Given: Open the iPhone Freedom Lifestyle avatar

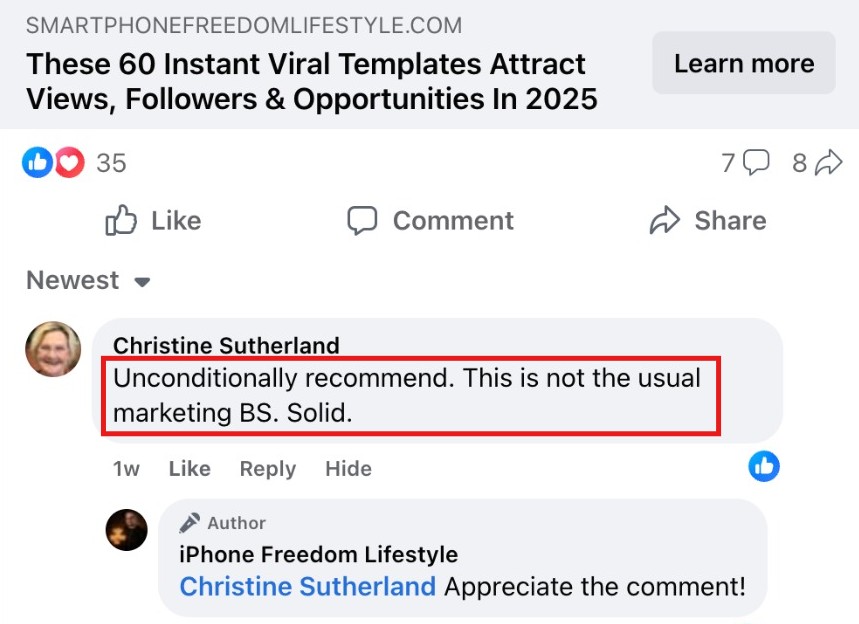Looking at the screenshot, I should (127, 530).
